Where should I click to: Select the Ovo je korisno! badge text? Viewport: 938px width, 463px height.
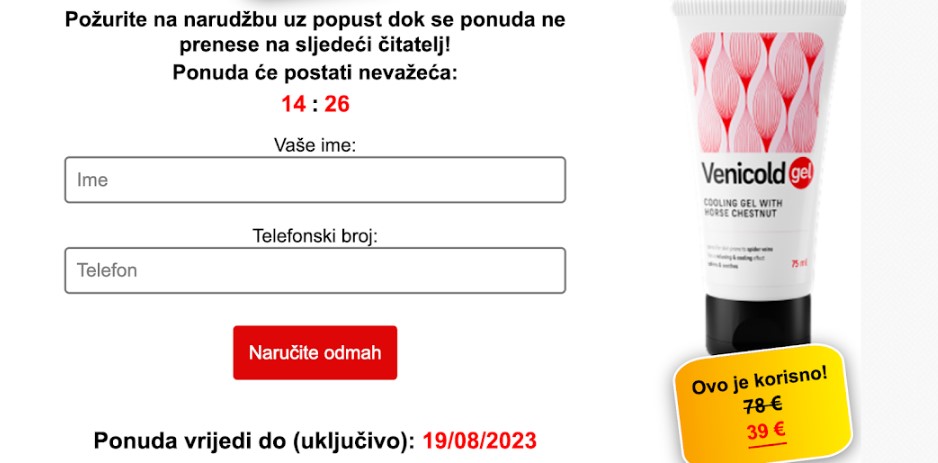point(760,379)
